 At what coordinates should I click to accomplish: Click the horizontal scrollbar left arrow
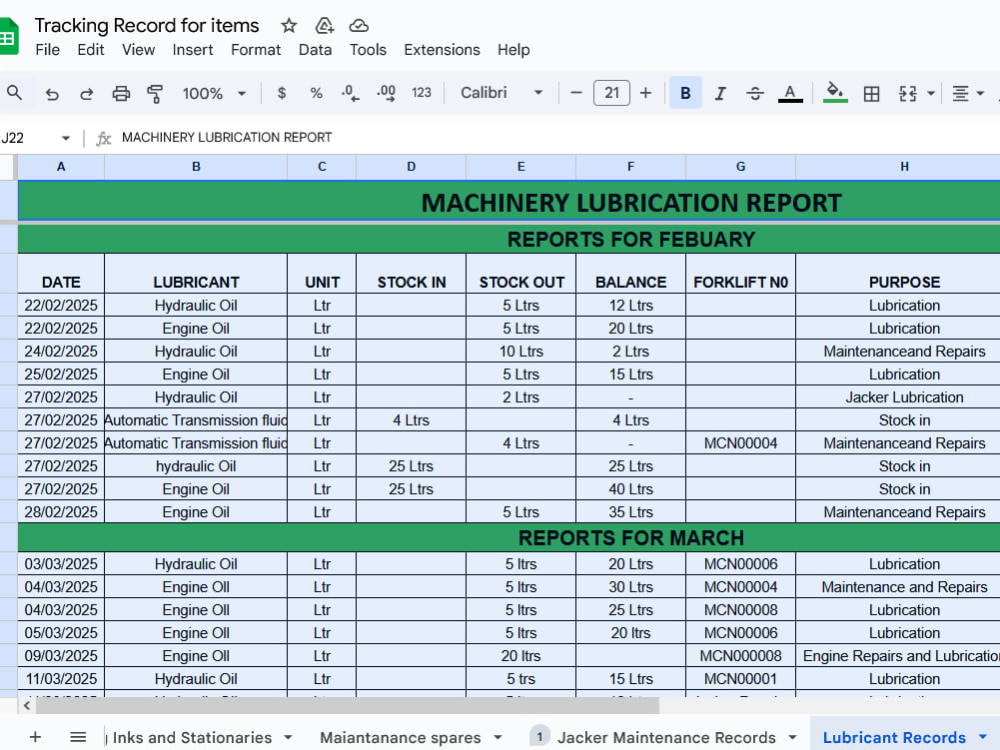pyautogui.click(x=27, y=705)
